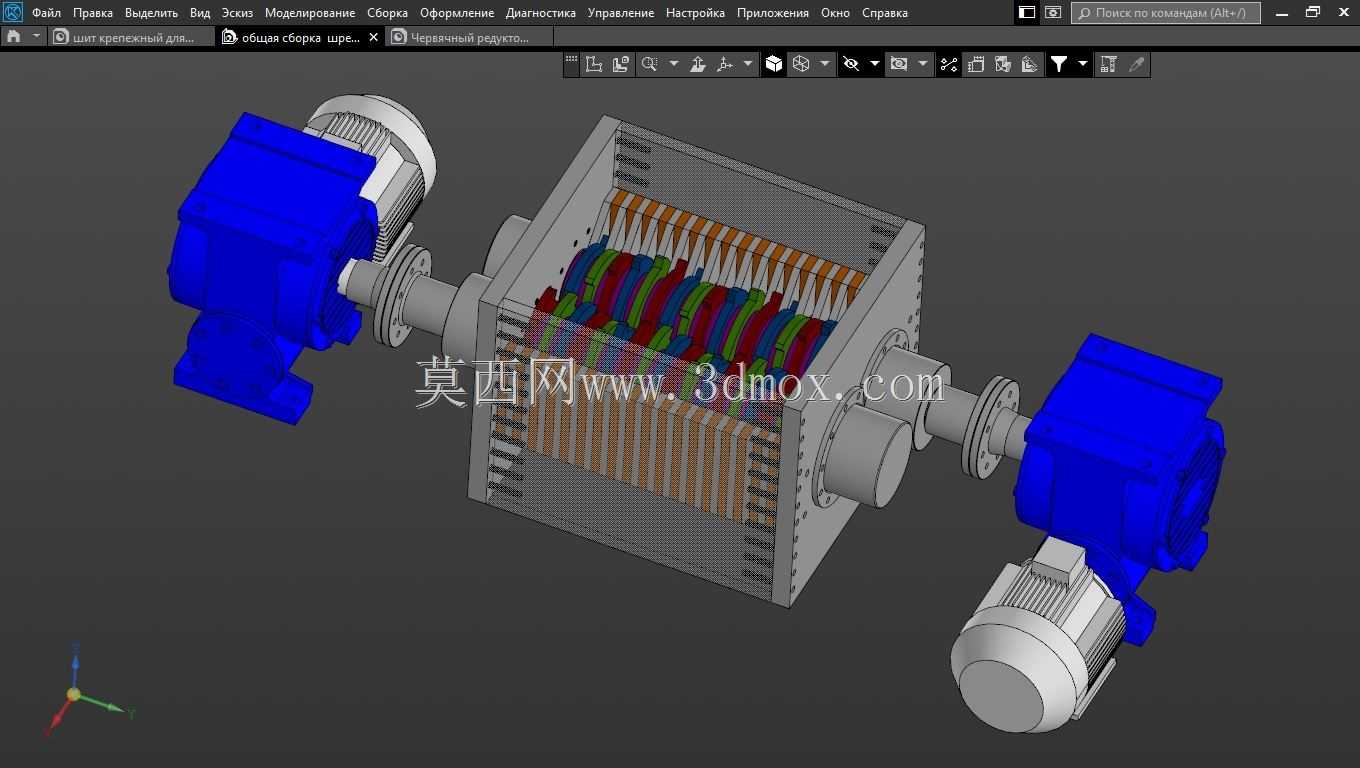Click the orientation with marker icon

click(x=621, y=64)
